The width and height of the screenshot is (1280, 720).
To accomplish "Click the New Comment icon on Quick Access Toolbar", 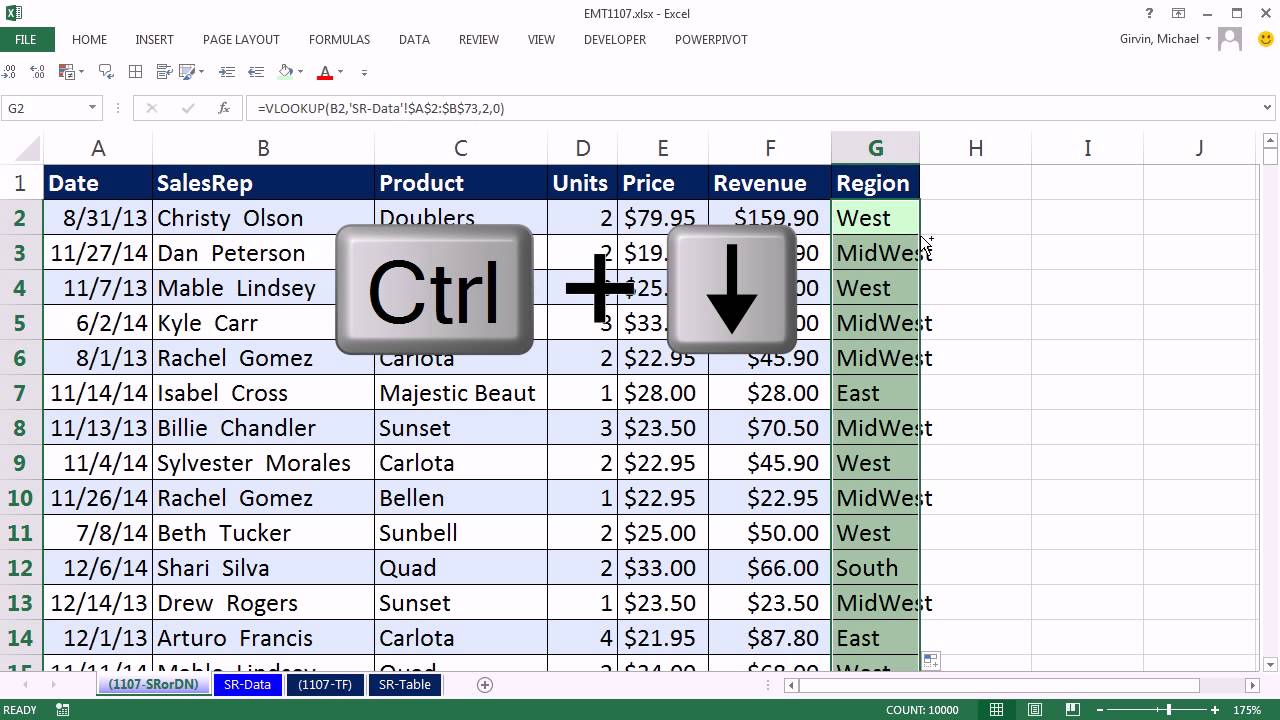I will 106,72.
